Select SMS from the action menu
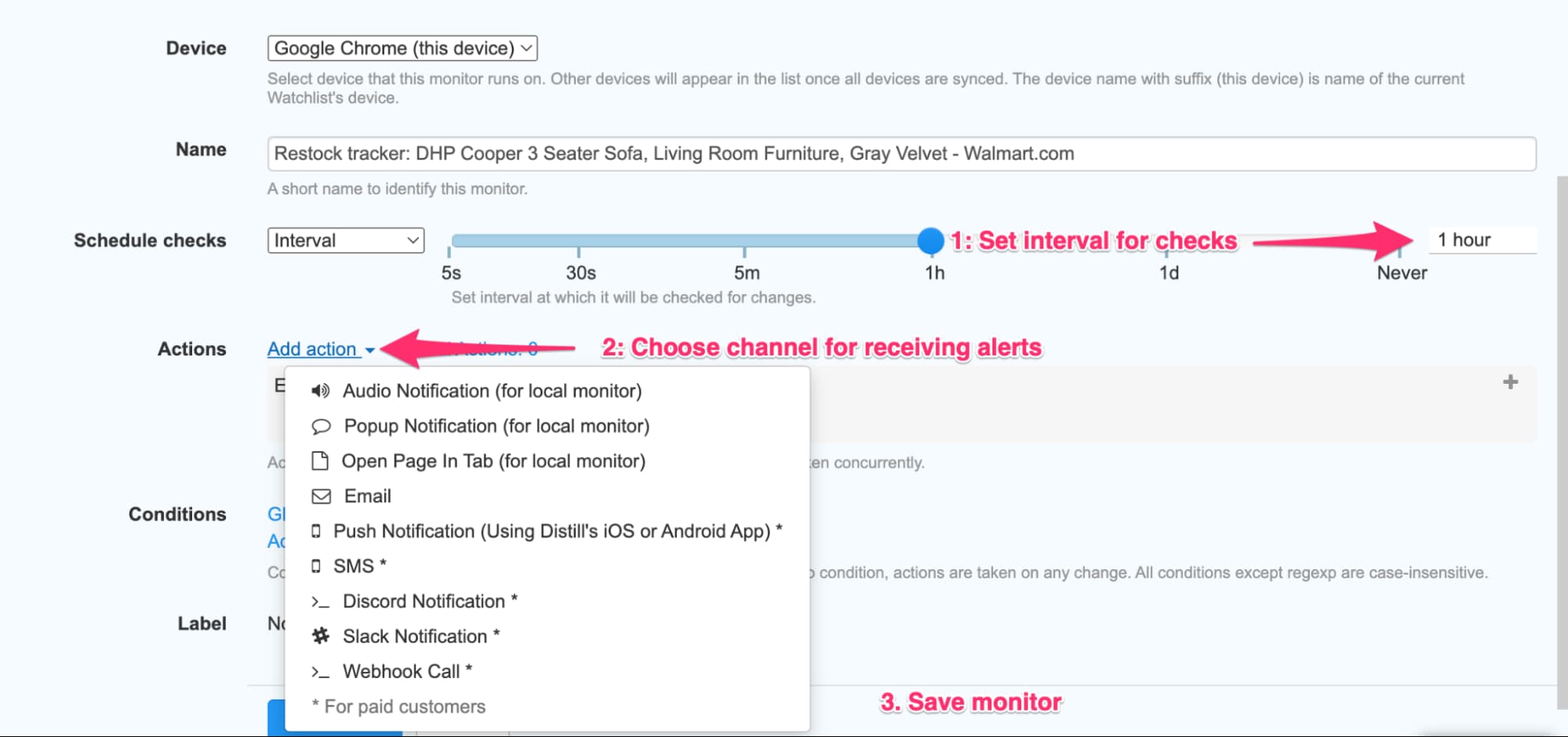The image size is (1568, 737). 357,565
